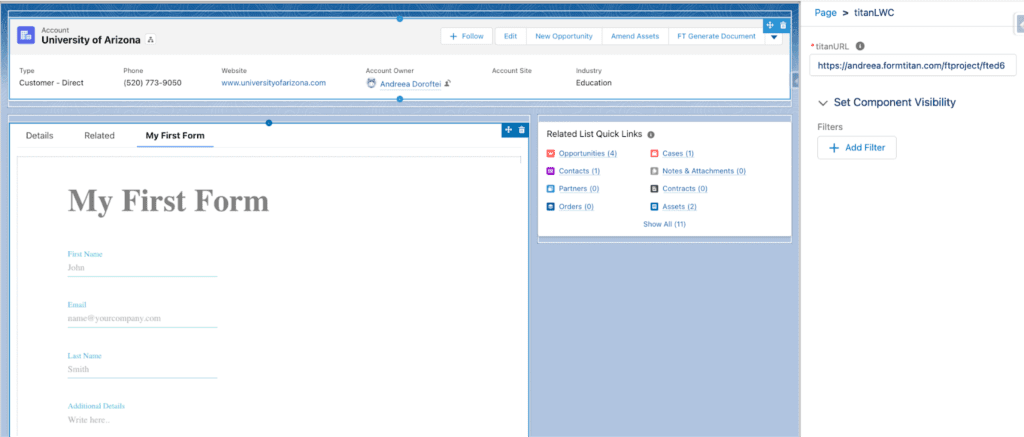Image resolution: width=1024 pixels, height=437 pixels.
Task: Click move handle on the tabs component
Action: pyautogui.click(x=508, y=130)
